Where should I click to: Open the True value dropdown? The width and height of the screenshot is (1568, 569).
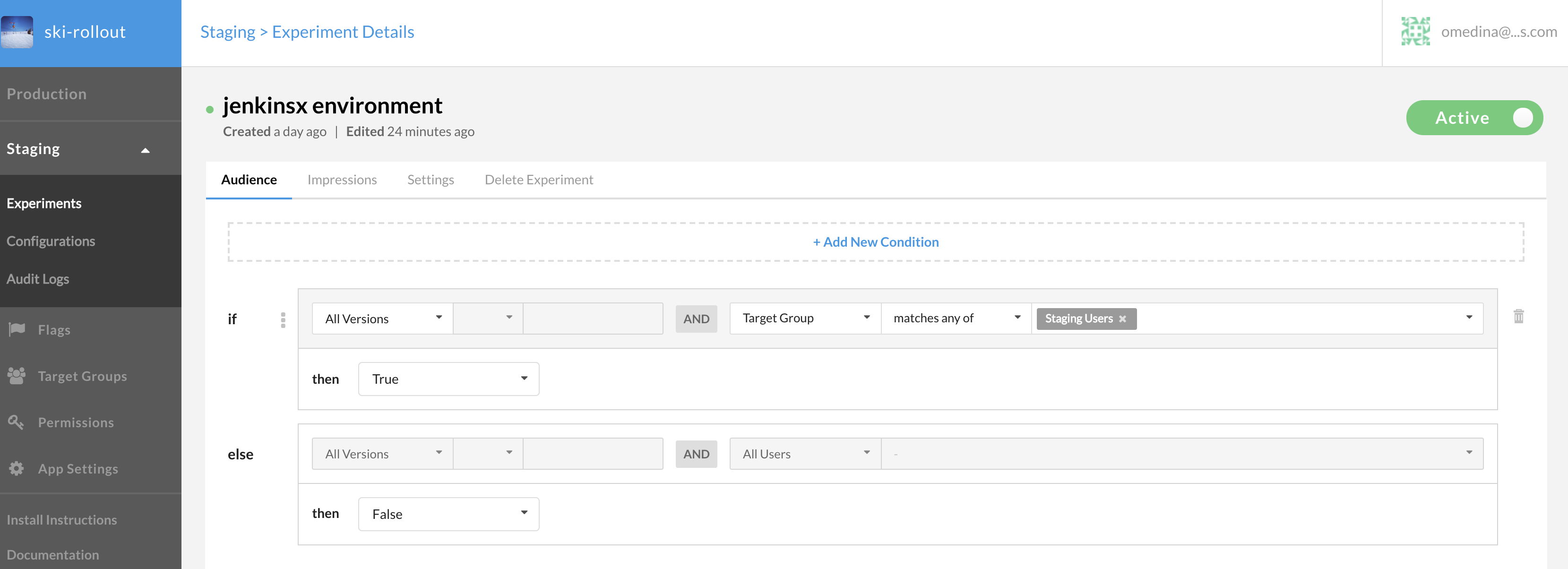coord(448,379)
